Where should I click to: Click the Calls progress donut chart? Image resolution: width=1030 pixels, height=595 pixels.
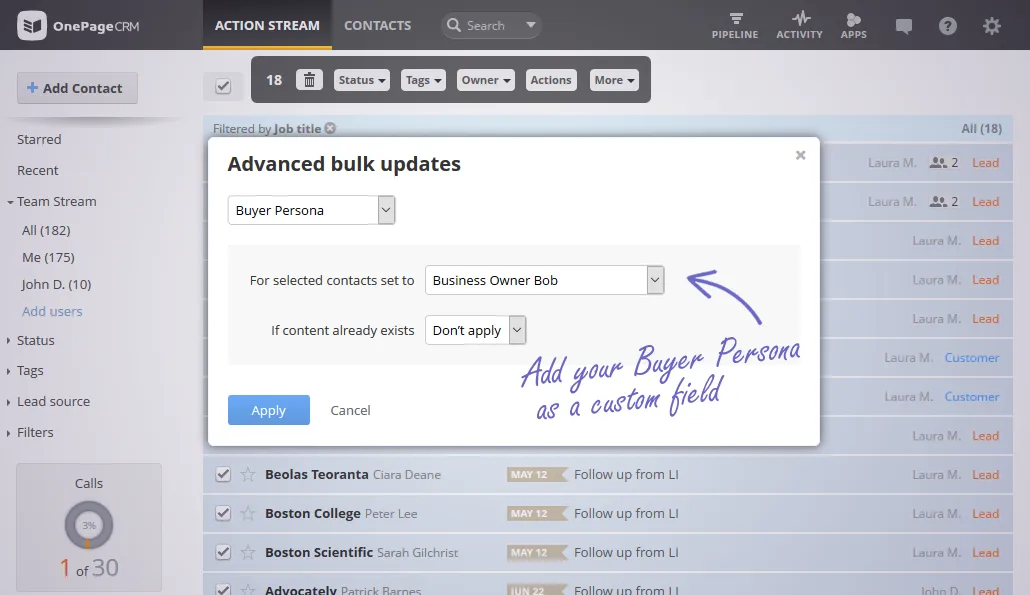(x=89, y=525)
